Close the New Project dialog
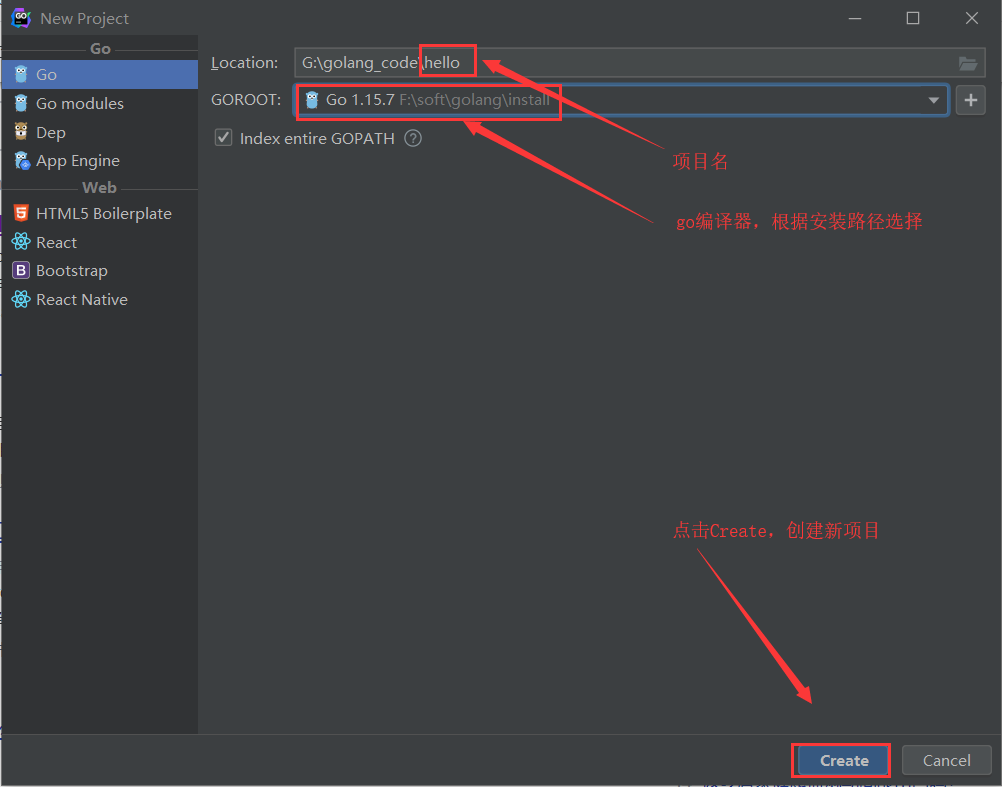Screen dimensions: 1002x787 coord(972,19)
